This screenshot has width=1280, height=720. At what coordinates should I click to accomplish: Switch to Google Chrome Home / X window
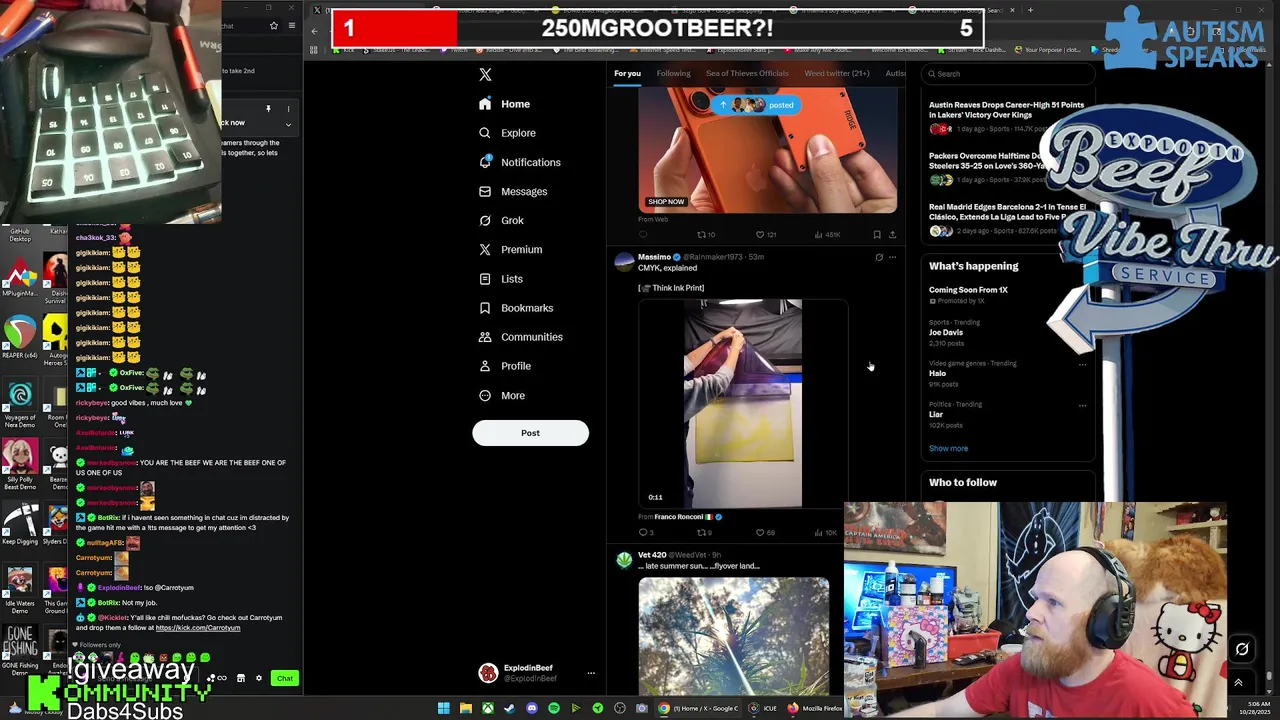tap(698, 708)
